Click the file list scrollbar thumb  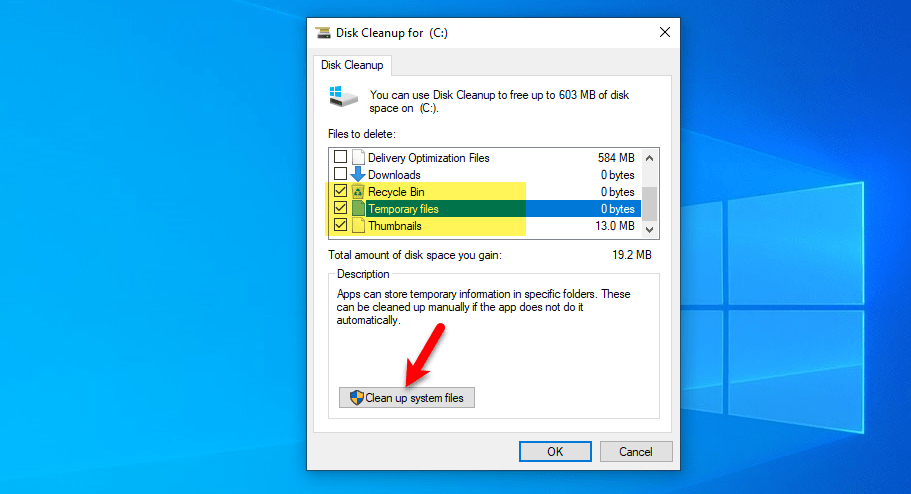(x=650, y=203)
